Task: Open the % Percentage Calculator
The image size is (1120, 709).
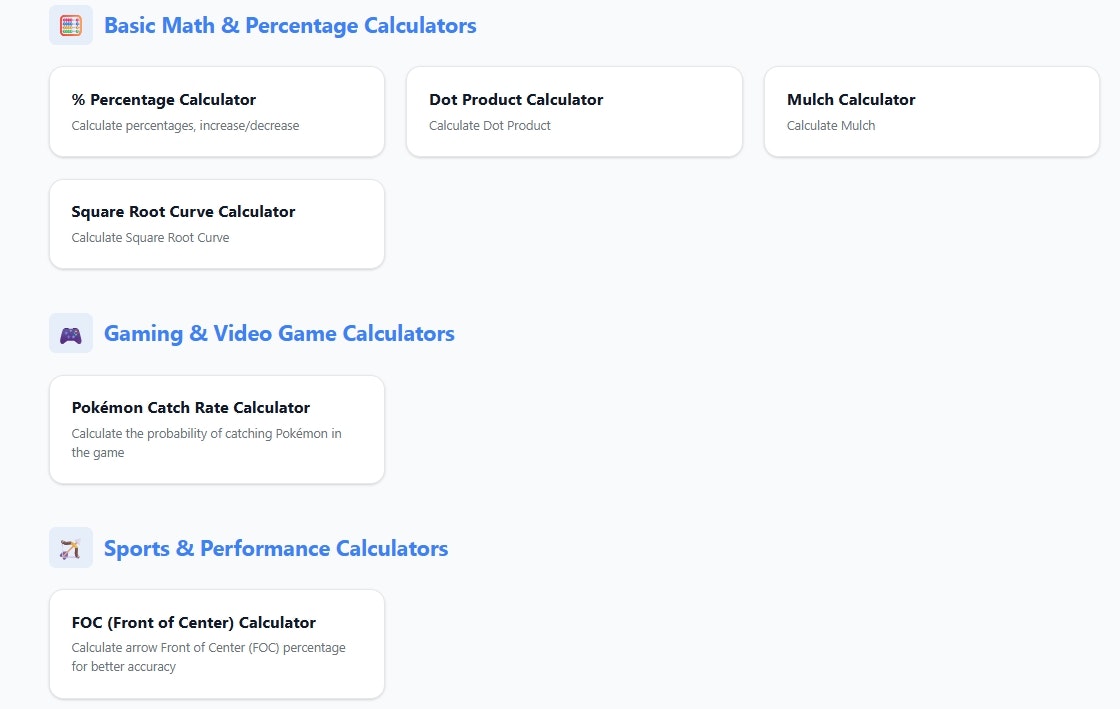Action: pos(163,99)
